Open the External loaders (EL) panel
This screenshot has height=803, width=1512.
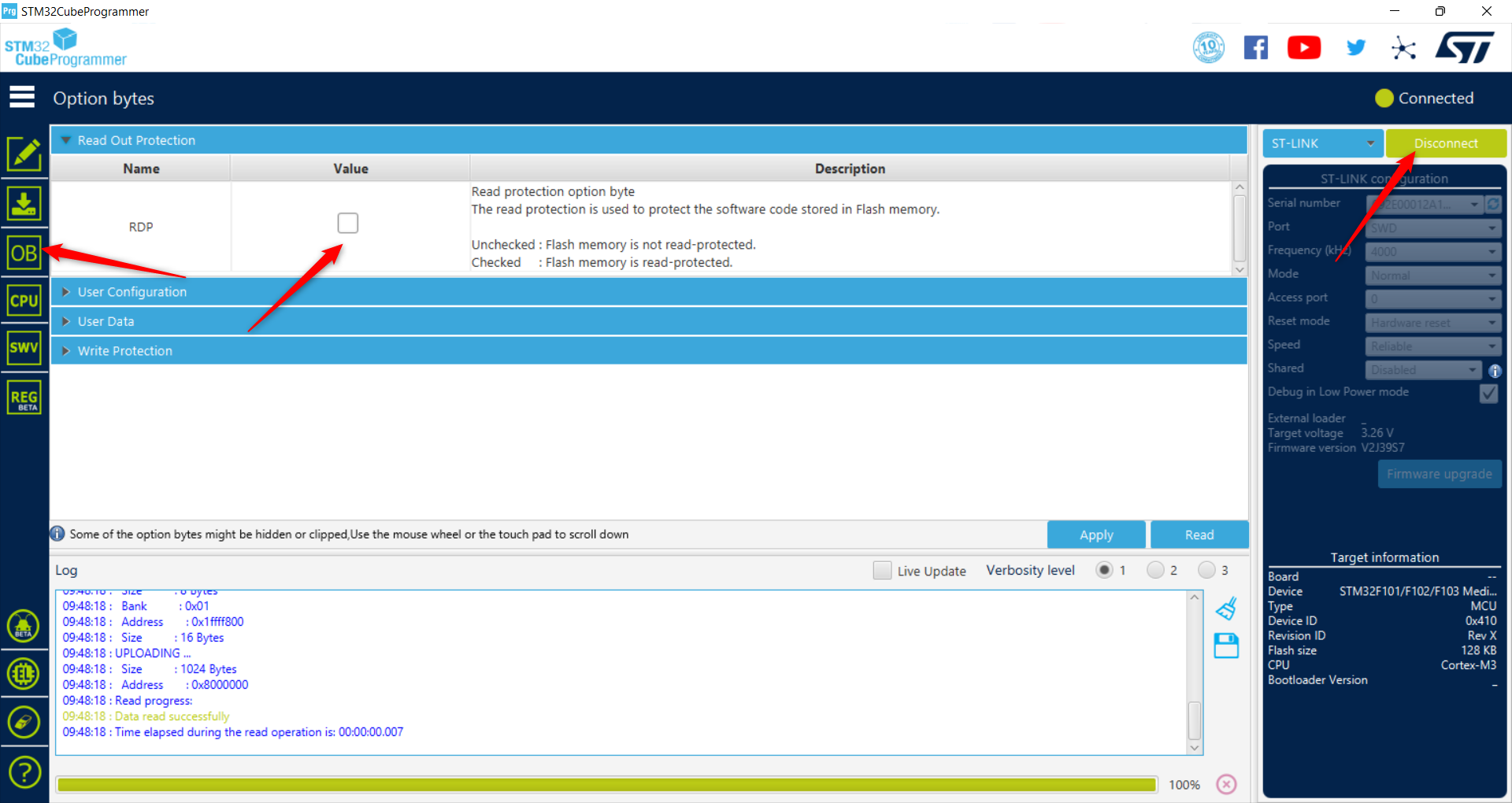click(x=24, y=674)
